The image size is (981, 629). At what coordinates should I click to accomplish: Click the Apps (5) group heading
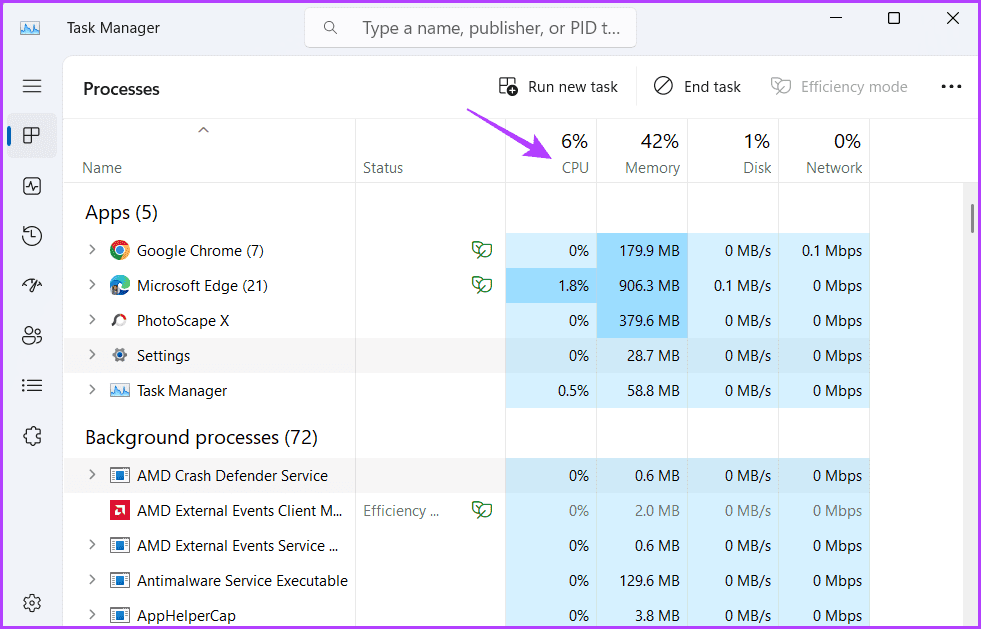point(121,213)
